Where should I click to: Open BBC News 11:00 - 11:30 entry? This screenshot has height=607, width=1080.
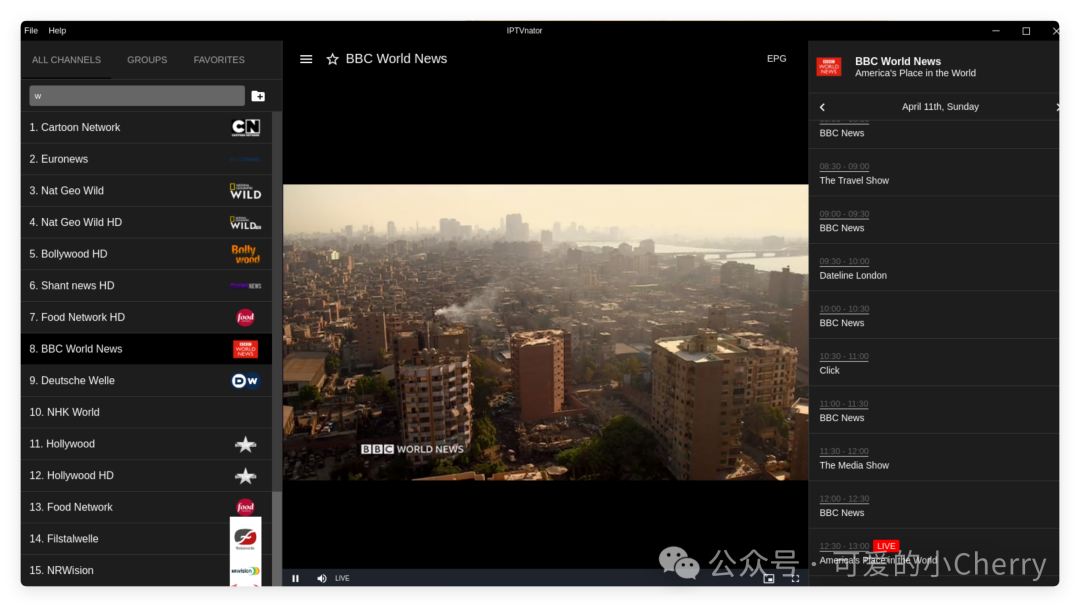tap(933, 411)
